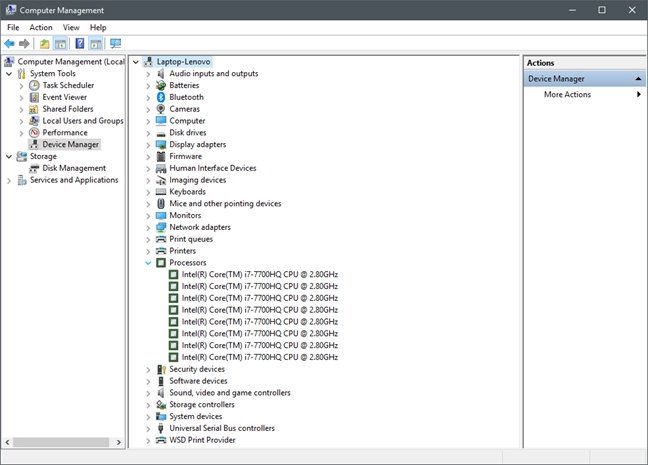Expand the Disk drives node
The height and width of the screenshot is (465, 648).
point(148,134)
